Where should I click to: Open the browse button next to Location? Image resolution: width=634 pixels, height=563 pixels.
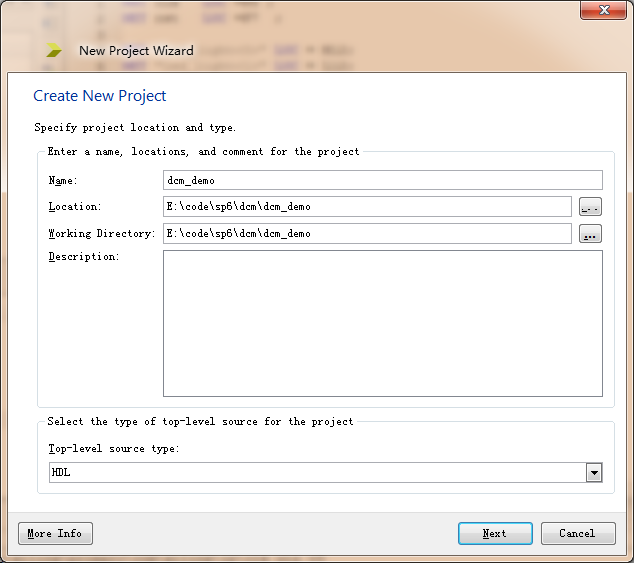(x=590, y=207)
